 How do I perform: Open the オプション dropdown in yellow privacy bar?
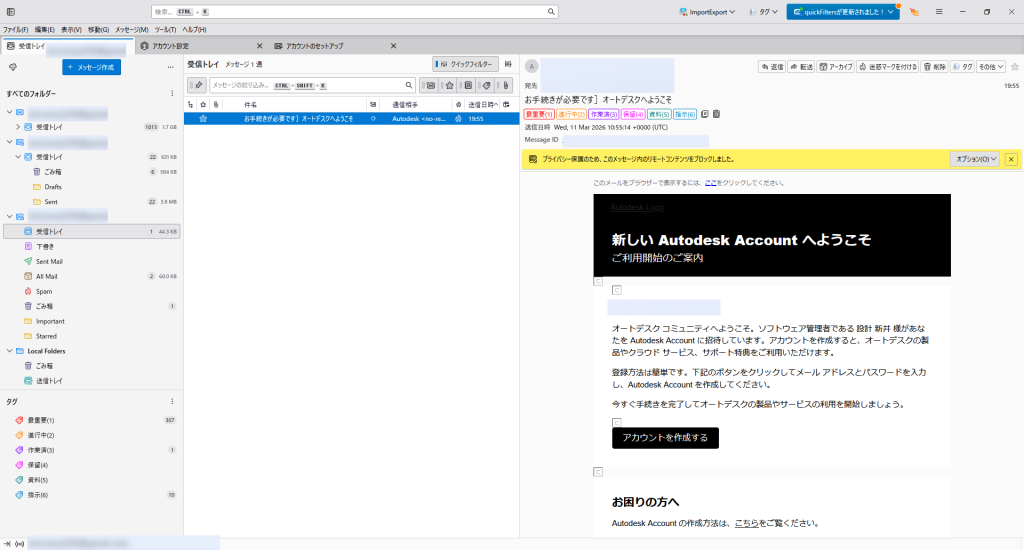click(x=974, y=159)
